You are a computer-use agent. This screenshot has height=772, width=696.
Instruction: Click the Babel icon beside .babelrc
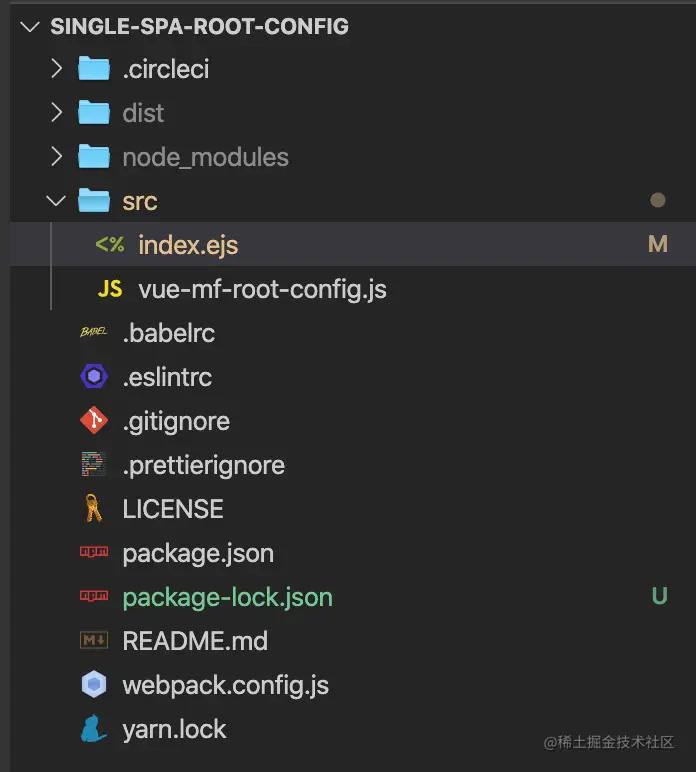tap(93, 333)
